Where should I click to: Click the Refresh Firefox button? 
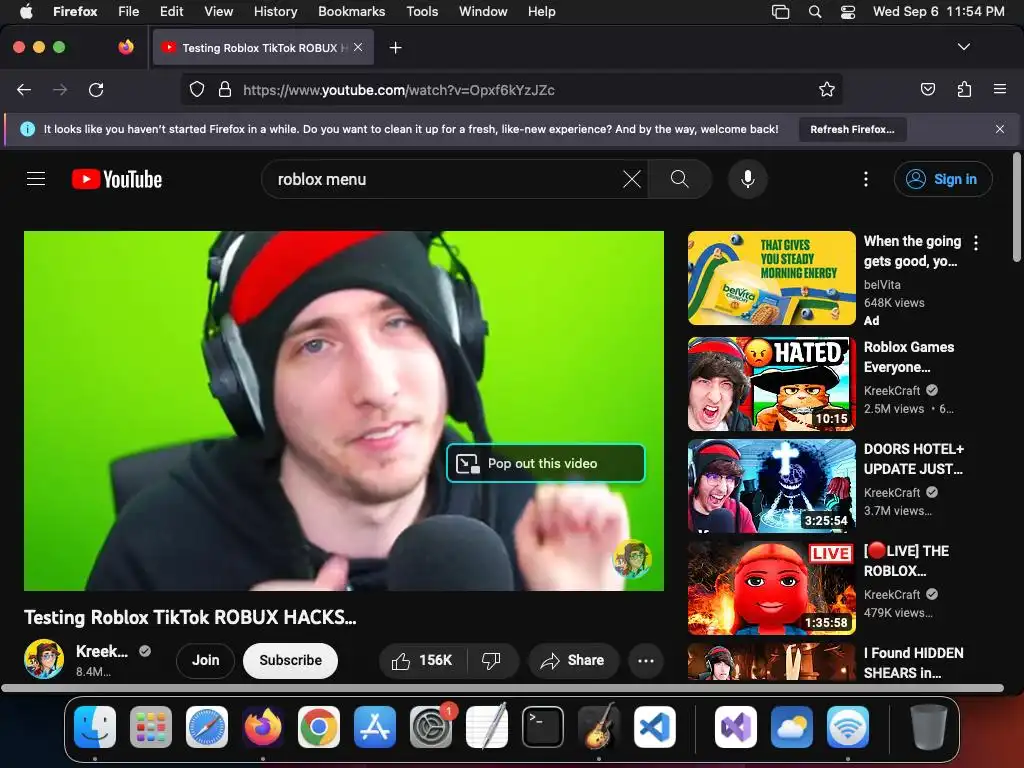[x=852, y=129]
